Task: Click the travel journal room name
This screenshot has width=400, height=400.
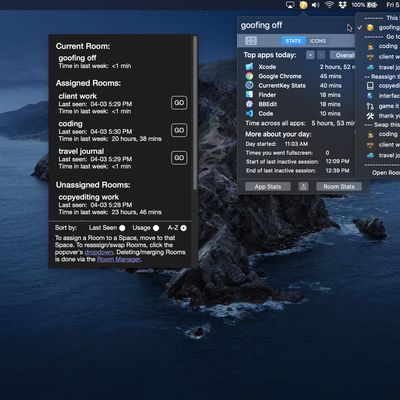Action: click(x=81, y=151)
